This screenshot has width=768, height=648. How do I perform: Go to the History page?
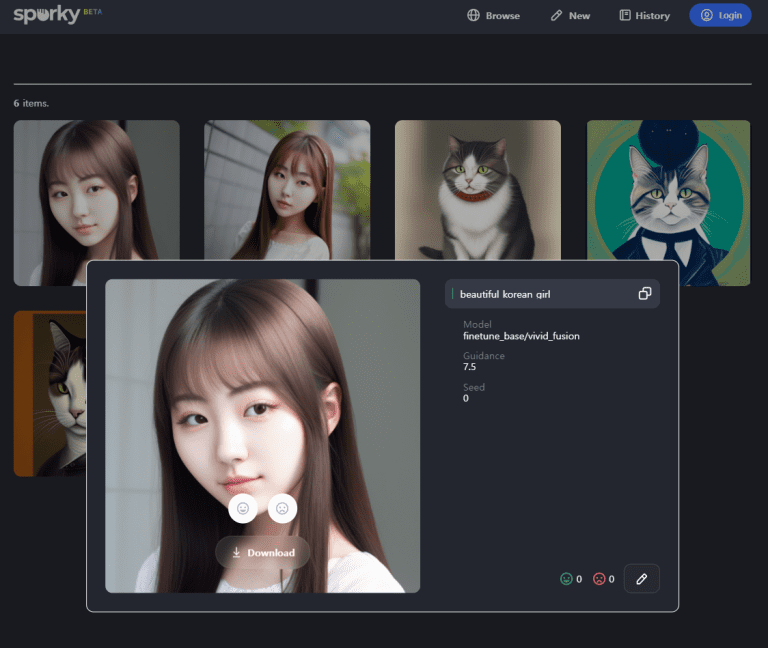pos(644,16)
